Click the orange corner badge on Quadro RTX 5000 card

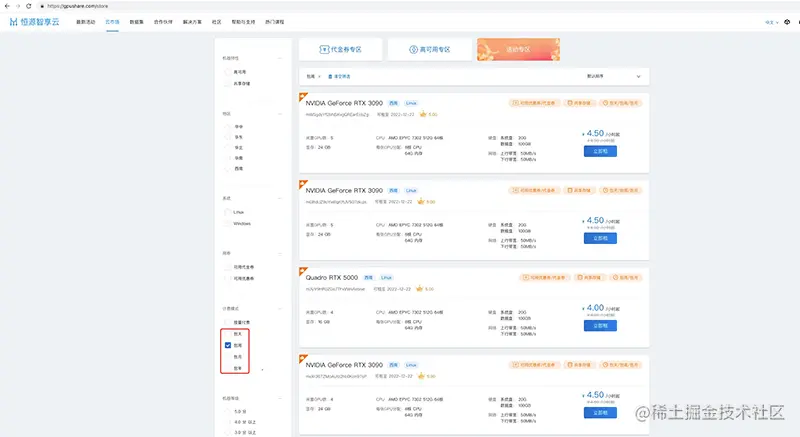[303, 271]
